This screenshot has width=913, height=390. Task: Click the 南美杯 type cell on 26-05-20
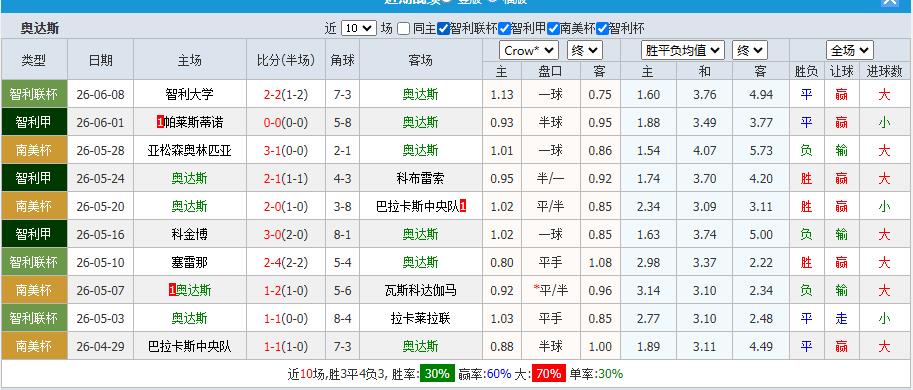(x=34, y=206)
